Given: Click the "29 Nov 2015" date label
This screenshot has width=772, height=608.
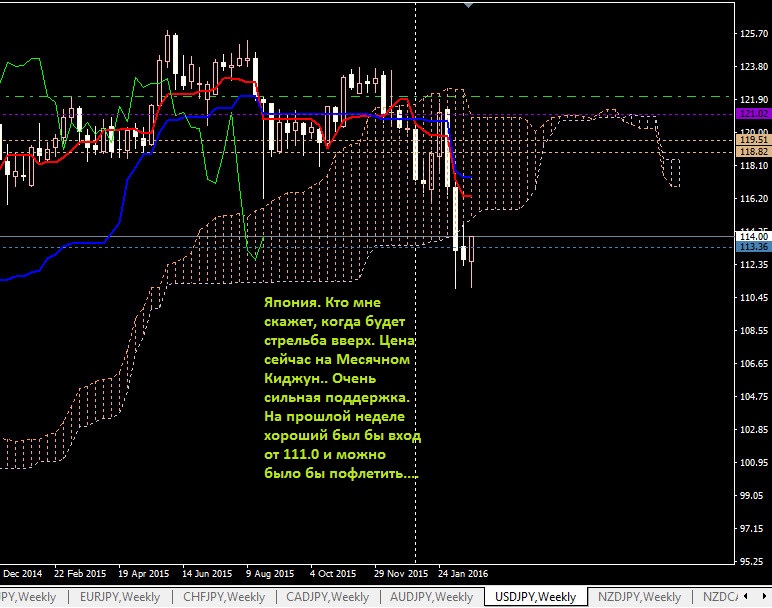Looking at the screenshot, I should point(401,574).
